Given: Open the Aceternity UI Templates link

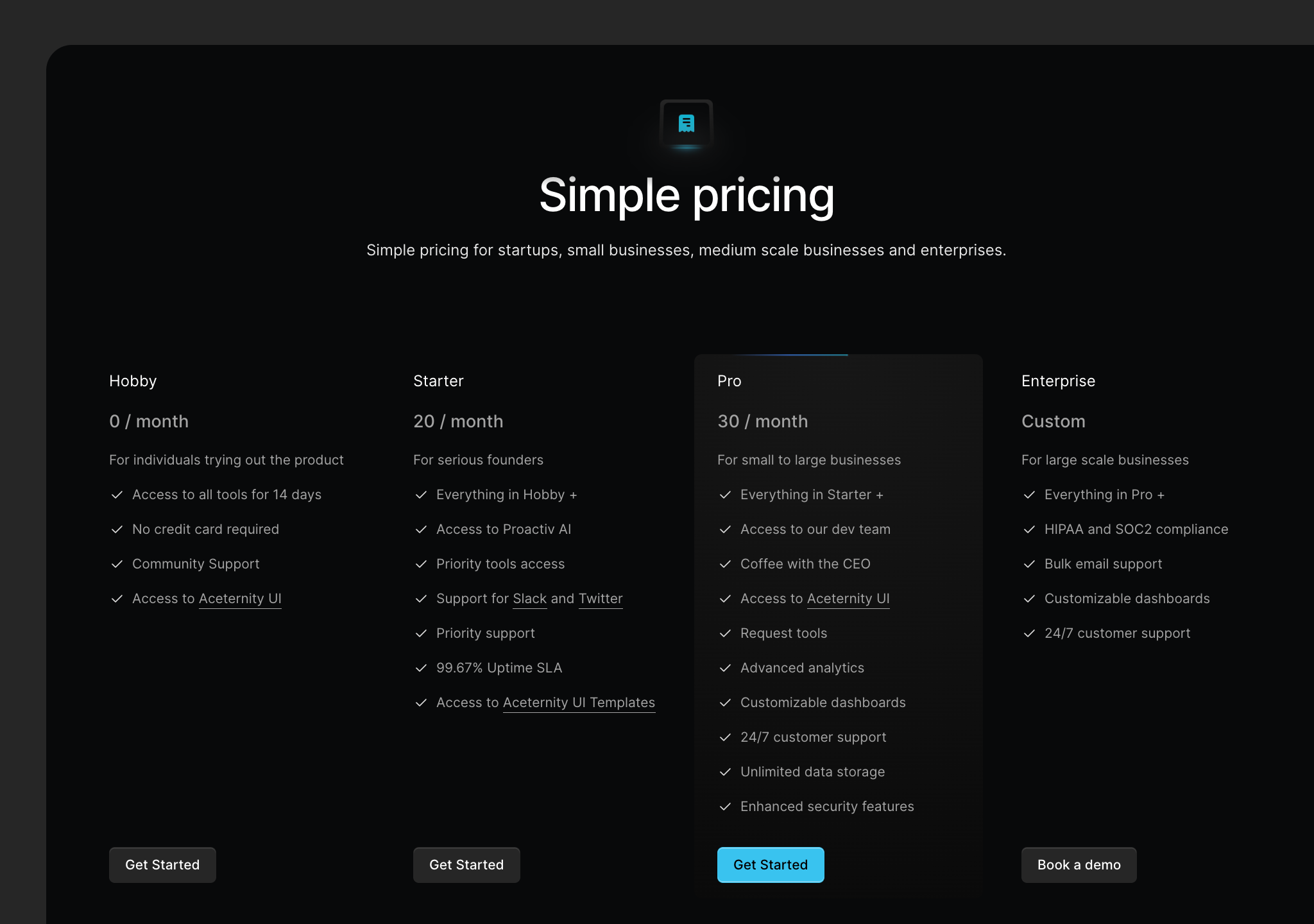Looking at the screenshot, I should pos(578,702).
